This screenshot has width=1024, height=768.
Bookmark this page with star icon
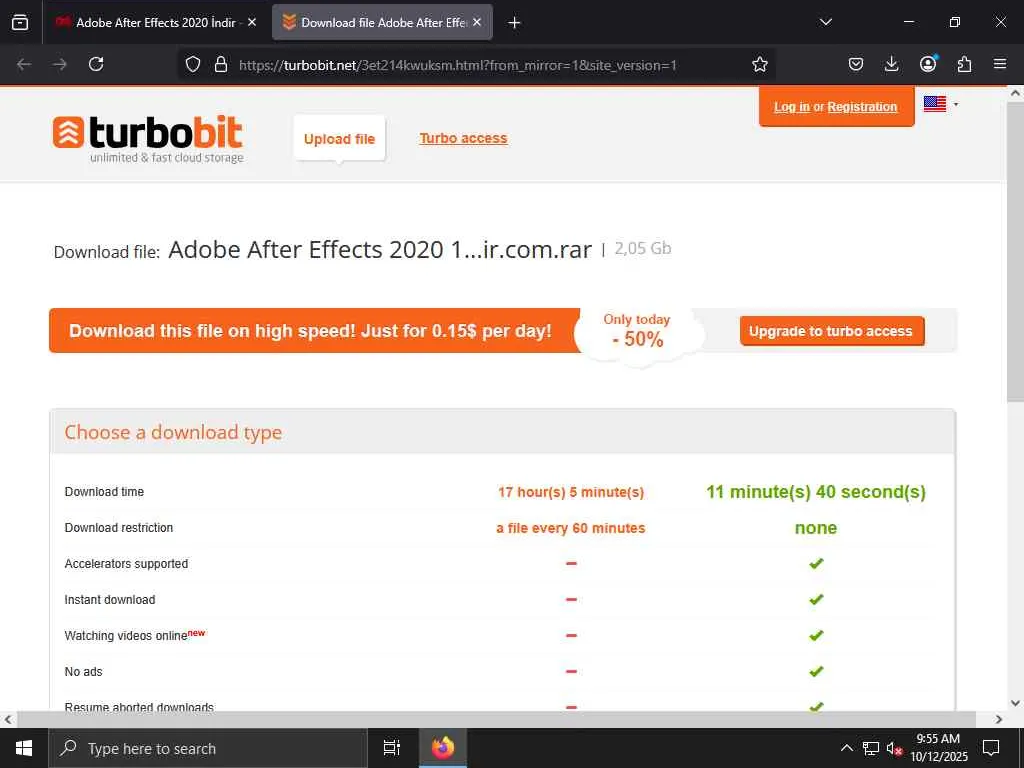[760, 64]
